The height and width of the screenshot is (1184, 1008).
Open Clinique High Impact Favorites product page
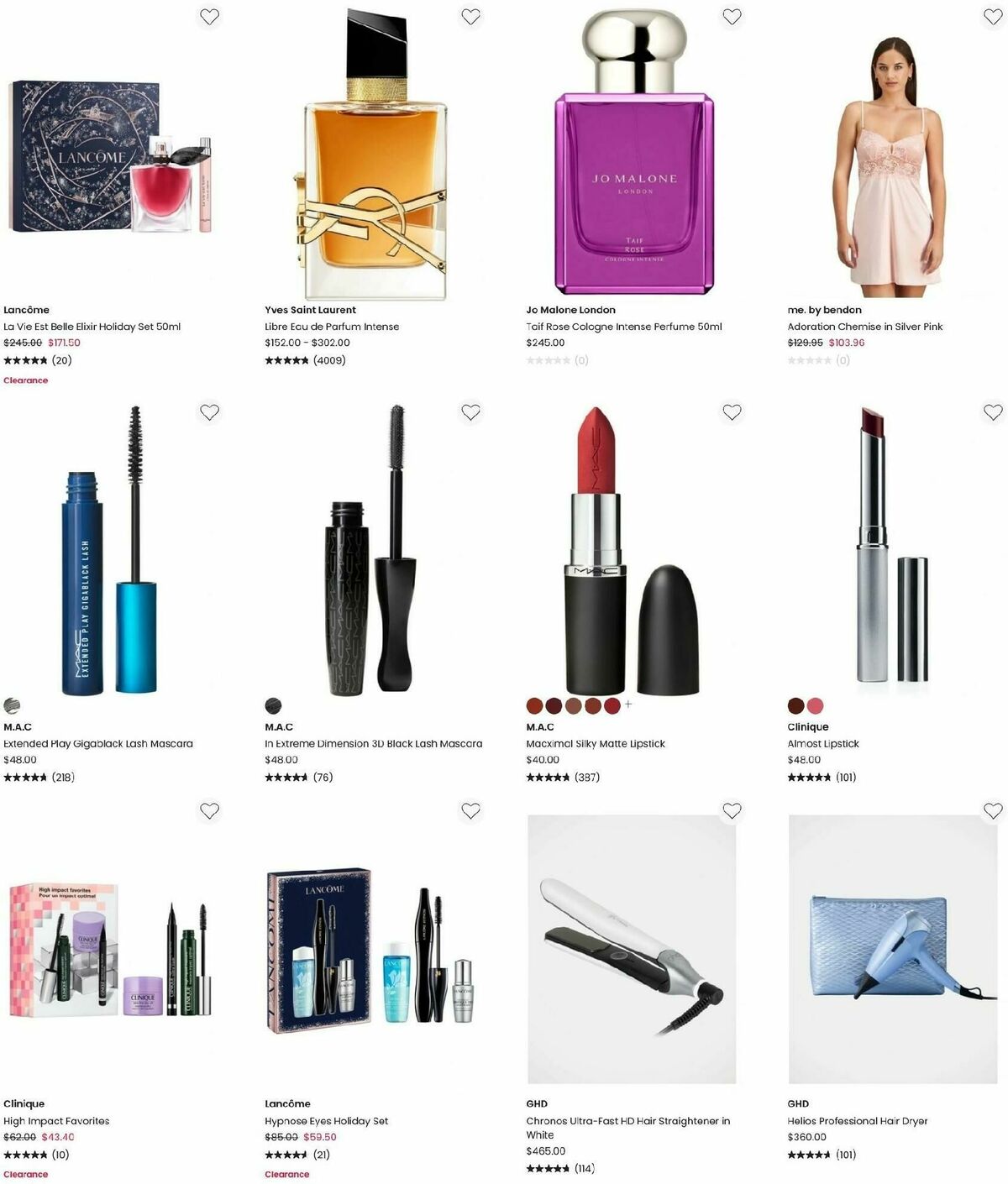(56, 1121)
